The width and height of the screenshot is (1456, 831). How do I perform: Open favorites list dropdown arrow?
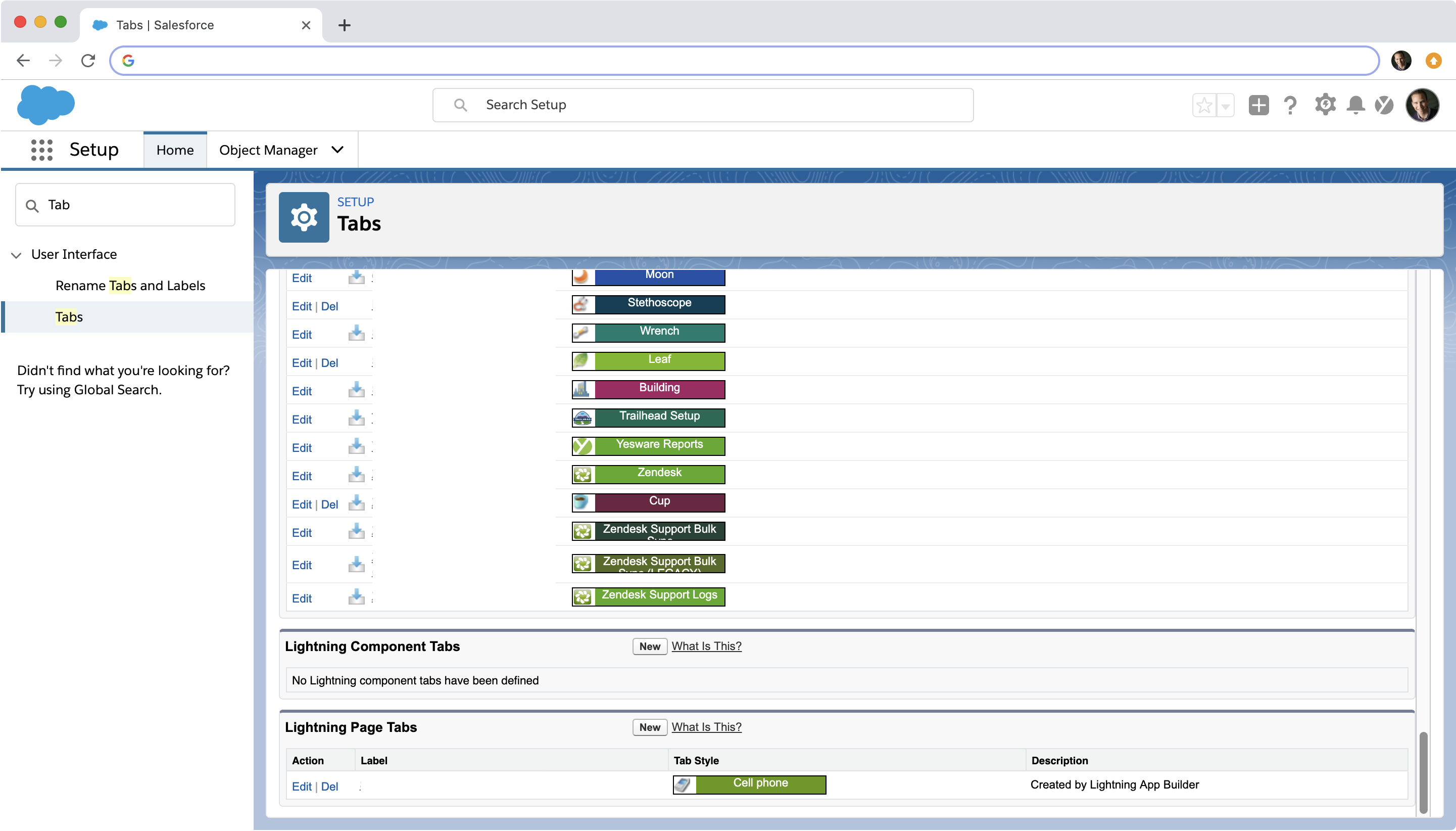tap(1225, 105)
